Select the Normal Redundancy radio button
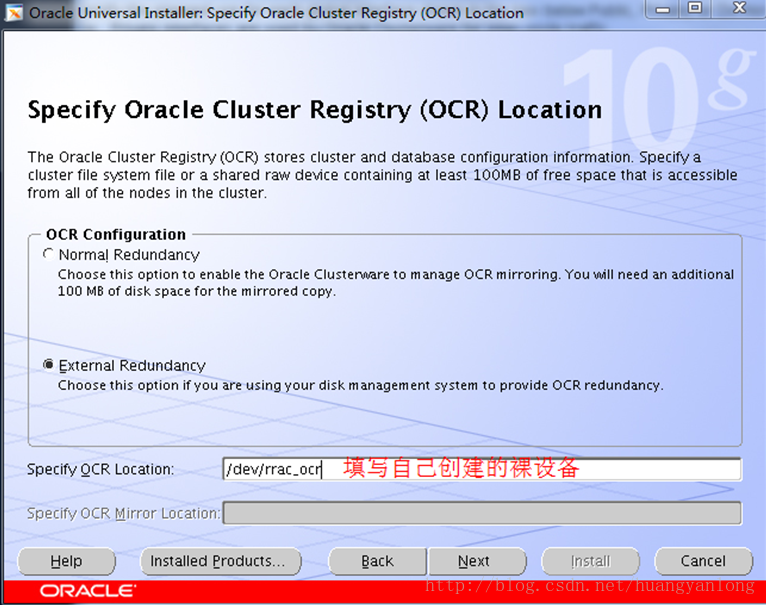 48,254
